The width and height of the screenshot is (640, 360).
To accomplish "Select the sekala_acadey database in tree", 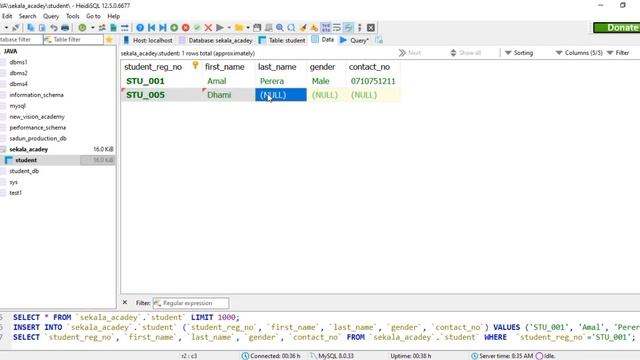I will [x=29, y=149].
